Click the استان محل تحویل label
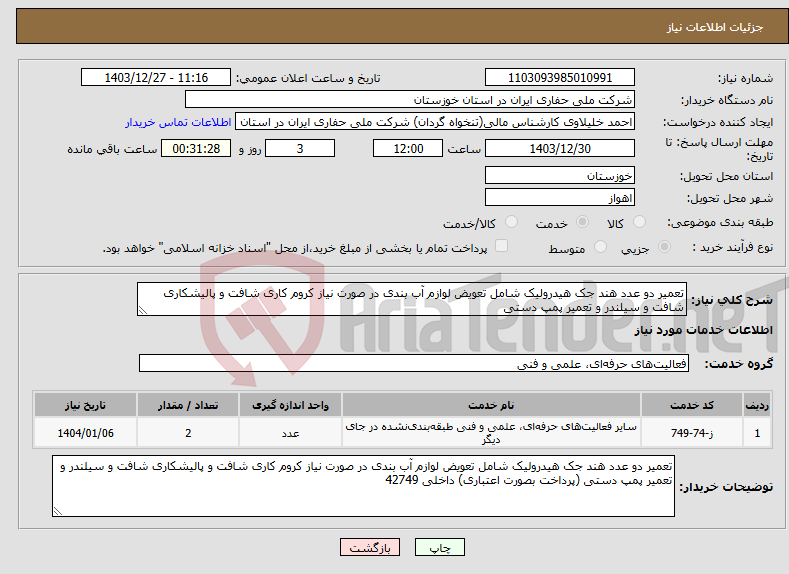This screenshot has height=574, width=789. tap(726, 176)
